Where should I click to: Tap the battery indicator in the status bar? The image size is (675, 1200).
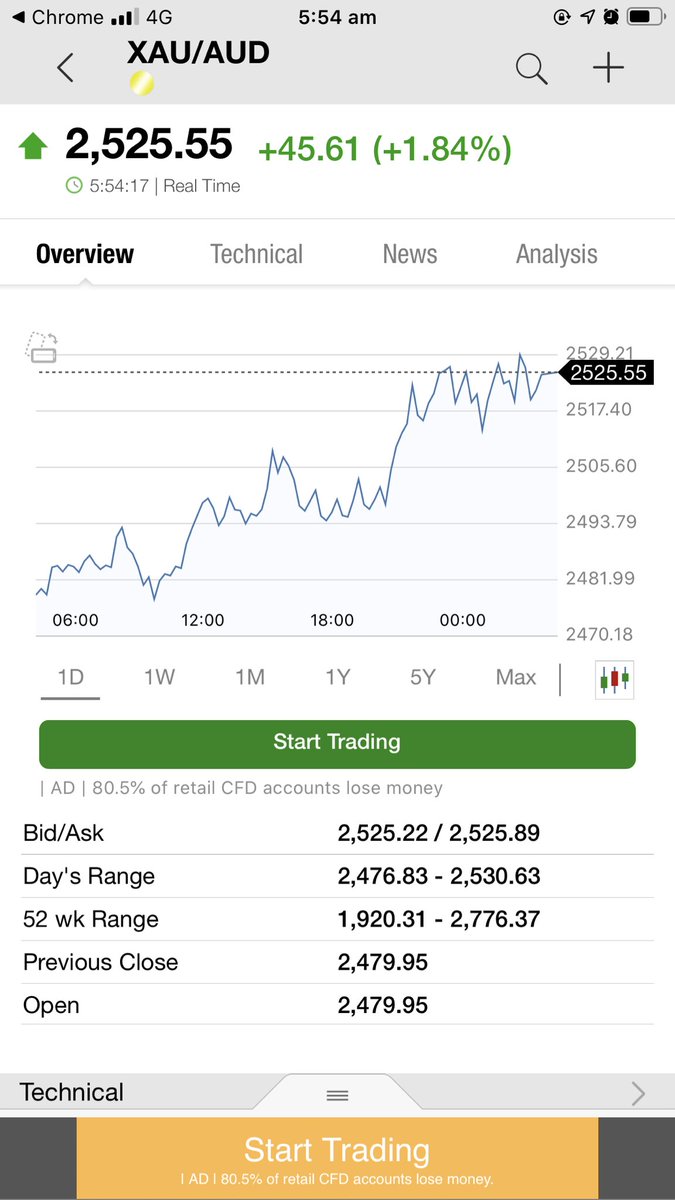point(647,17)
